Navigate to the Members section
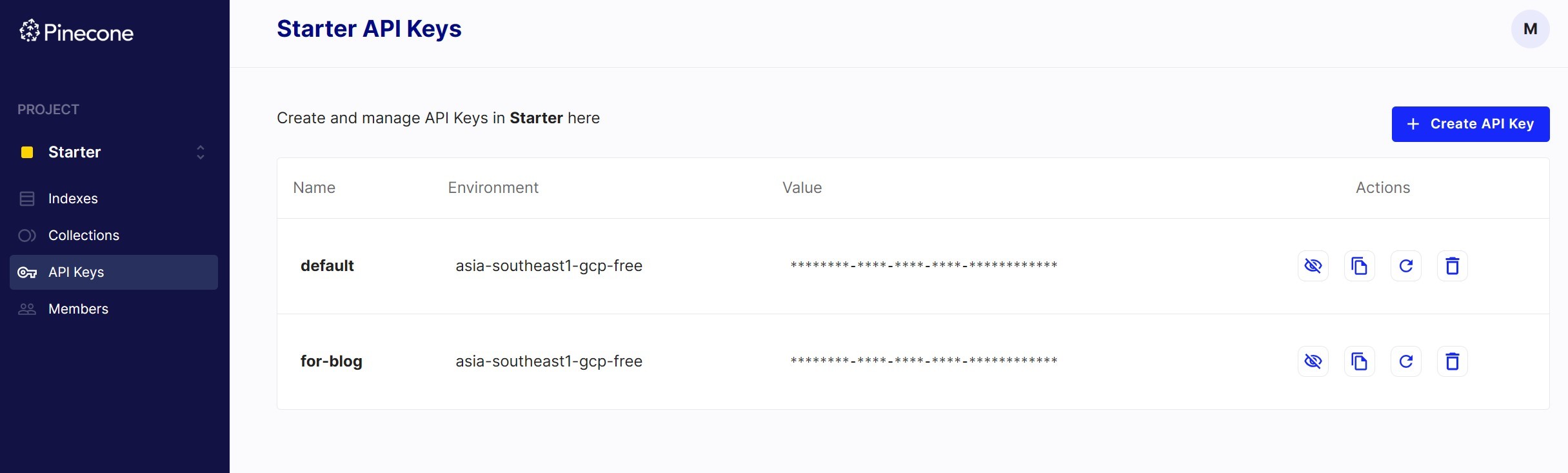The image size is (1568, 473). pos(78,308)
